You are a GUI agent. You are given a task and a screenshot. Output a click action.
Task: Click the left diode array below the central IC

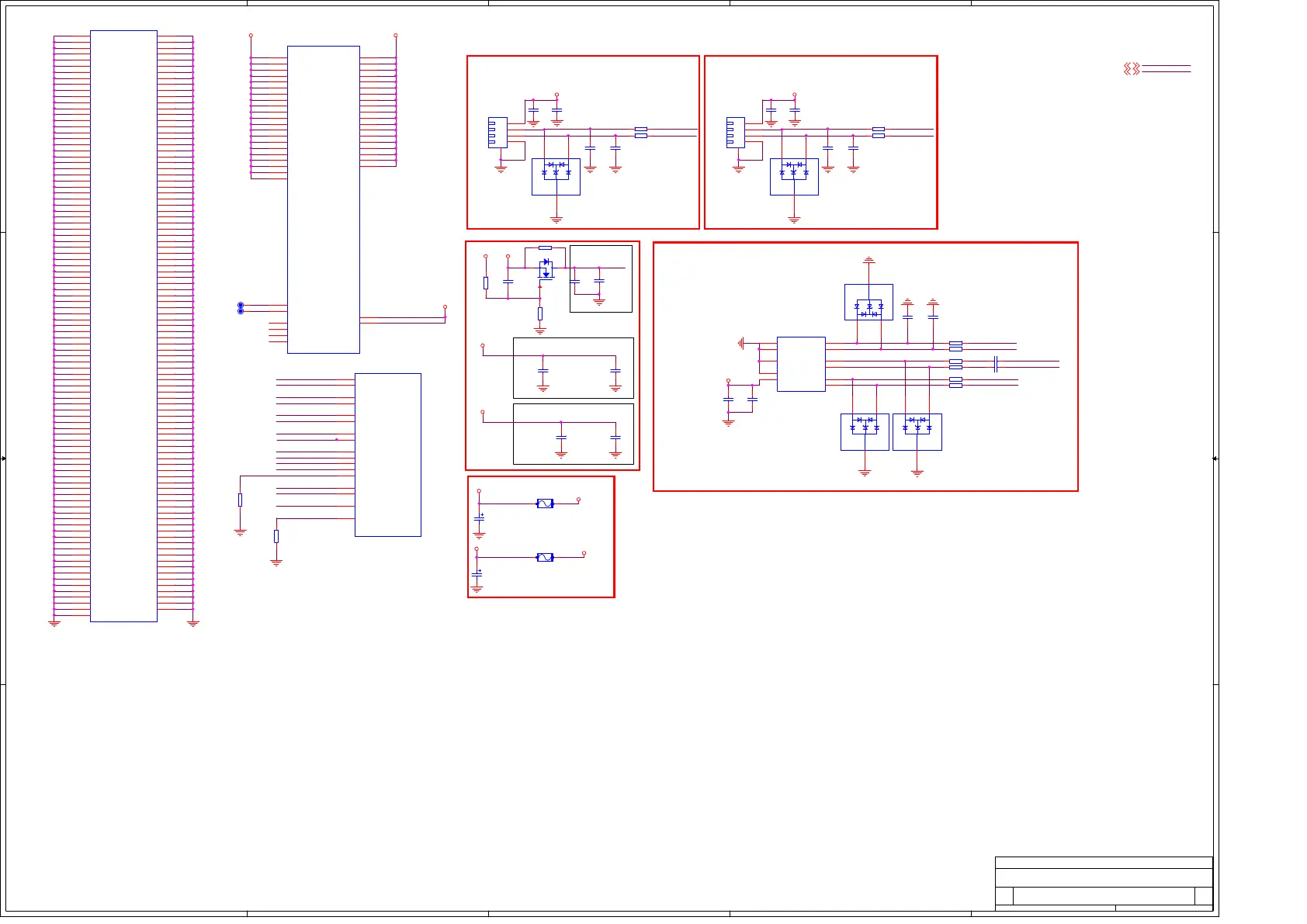865,431
